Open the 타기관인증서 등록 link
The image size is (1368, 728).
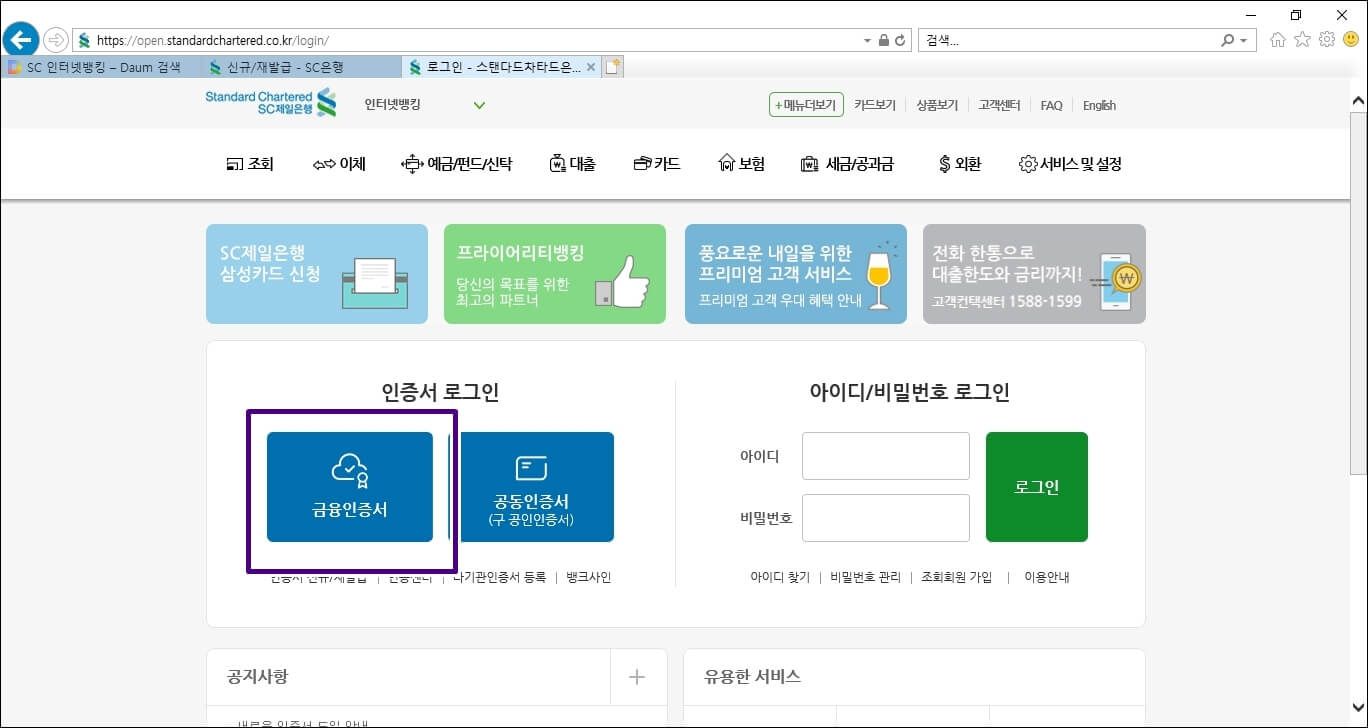(x=499, y=577)
